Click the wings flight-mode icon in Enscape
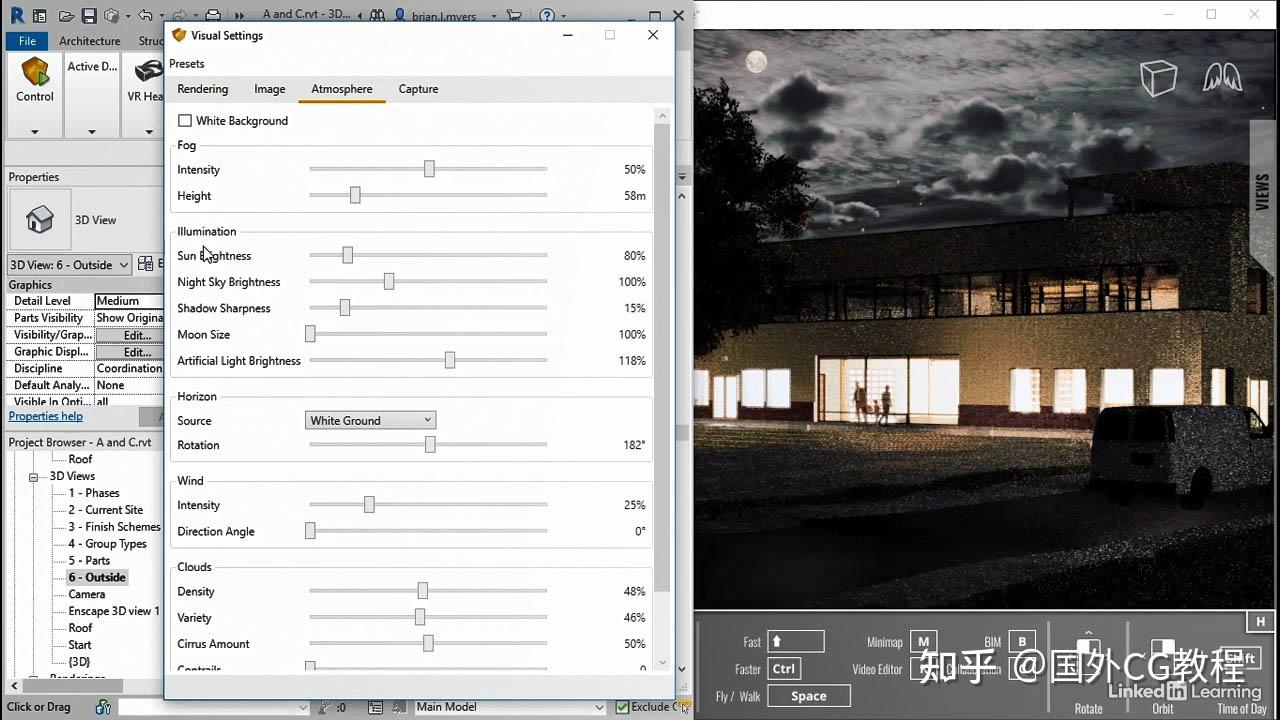Image resolution: width=1280 pixels, height=720 pixels. 1222,76
